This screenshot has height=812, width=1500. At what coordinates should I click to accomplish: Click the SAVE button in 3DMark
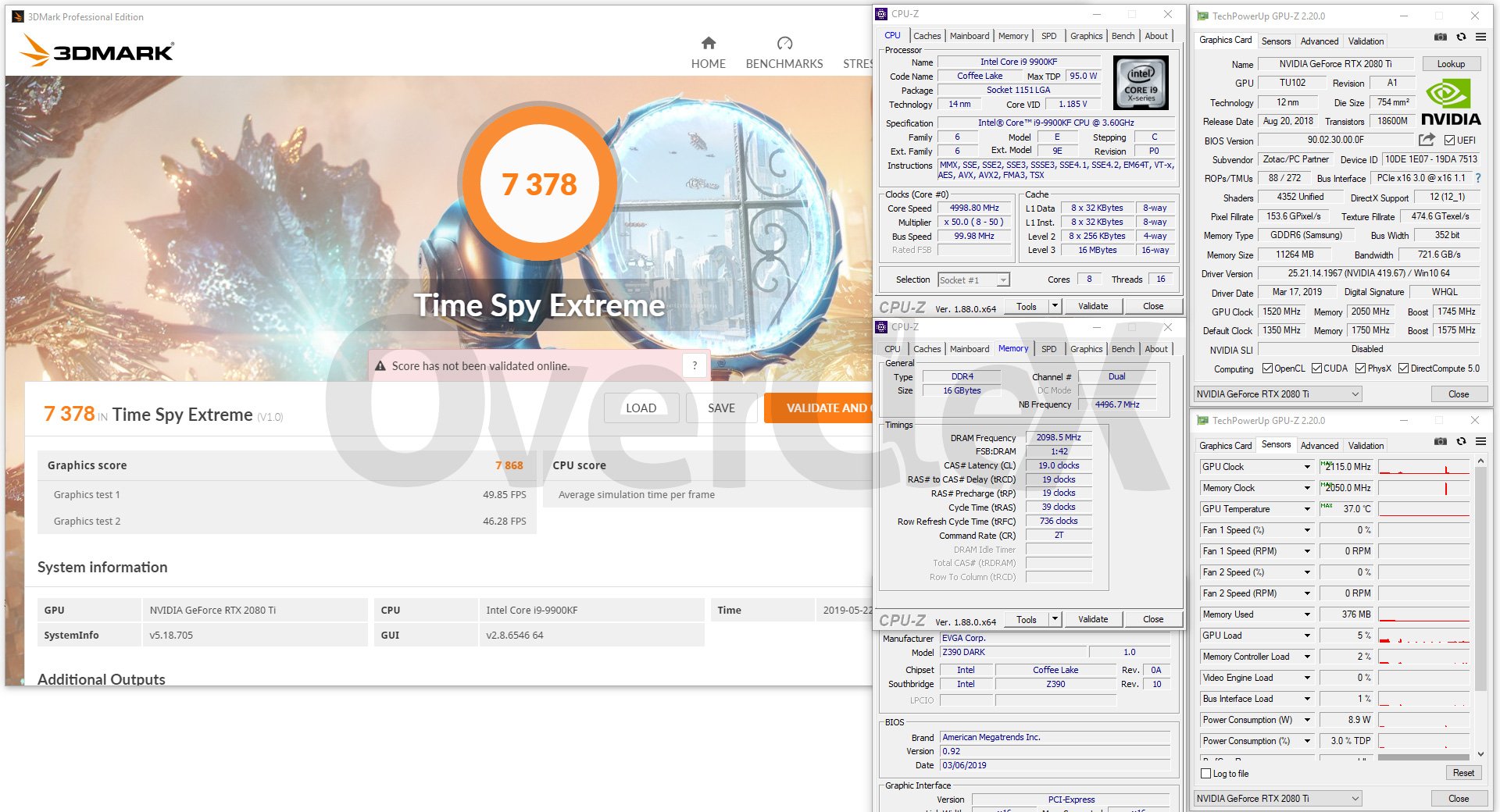point(720,408)
